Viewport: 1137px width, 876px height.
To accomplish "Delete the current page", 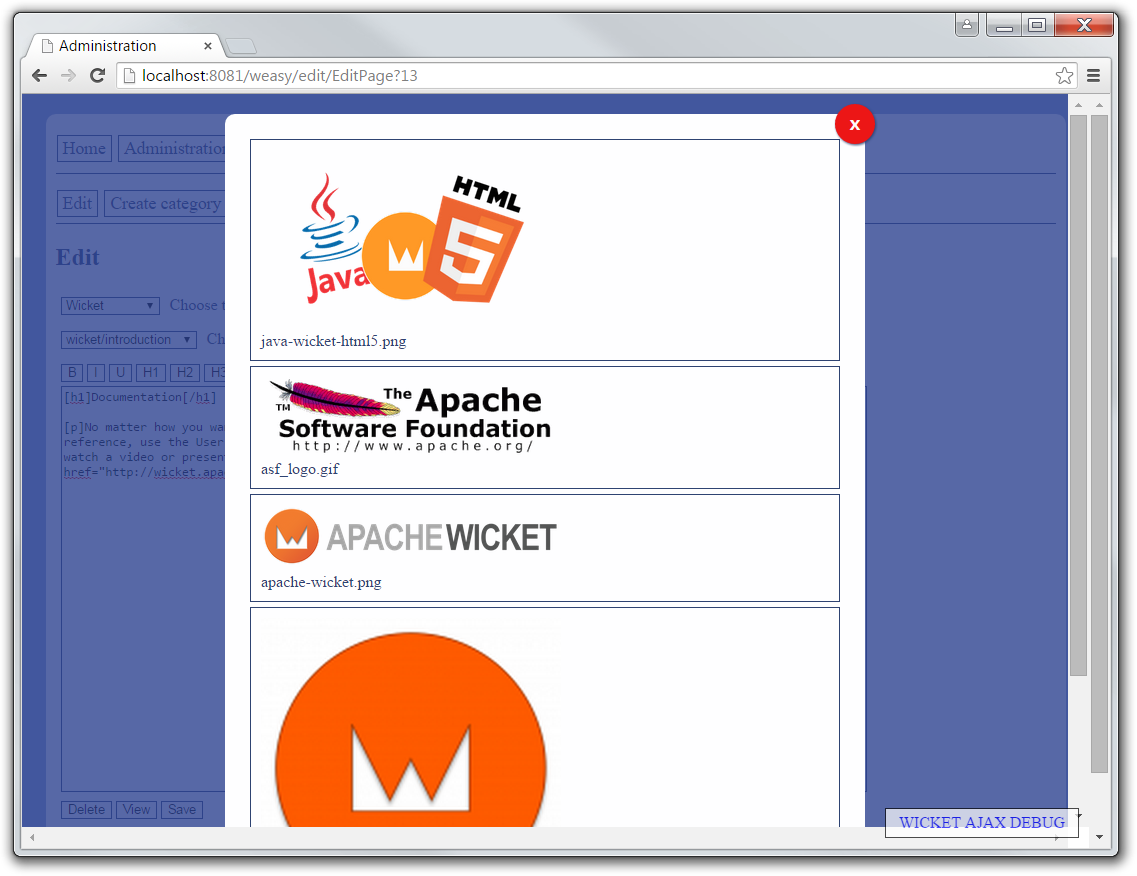I will coord(86,809).
